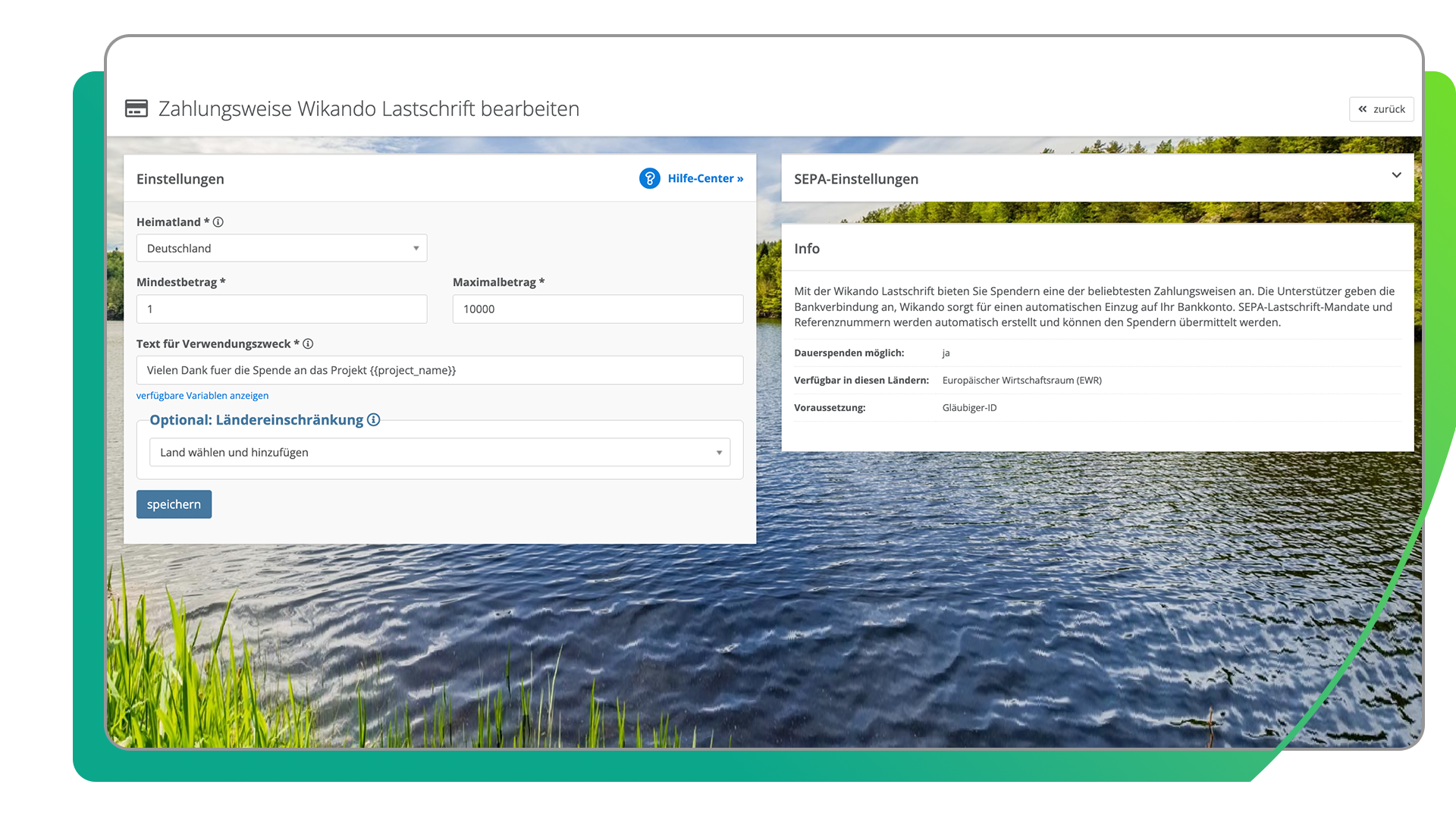Open the Heimatland dropdown showing Deutschland
Screen dimensions: 1456x819
point(281,248)
